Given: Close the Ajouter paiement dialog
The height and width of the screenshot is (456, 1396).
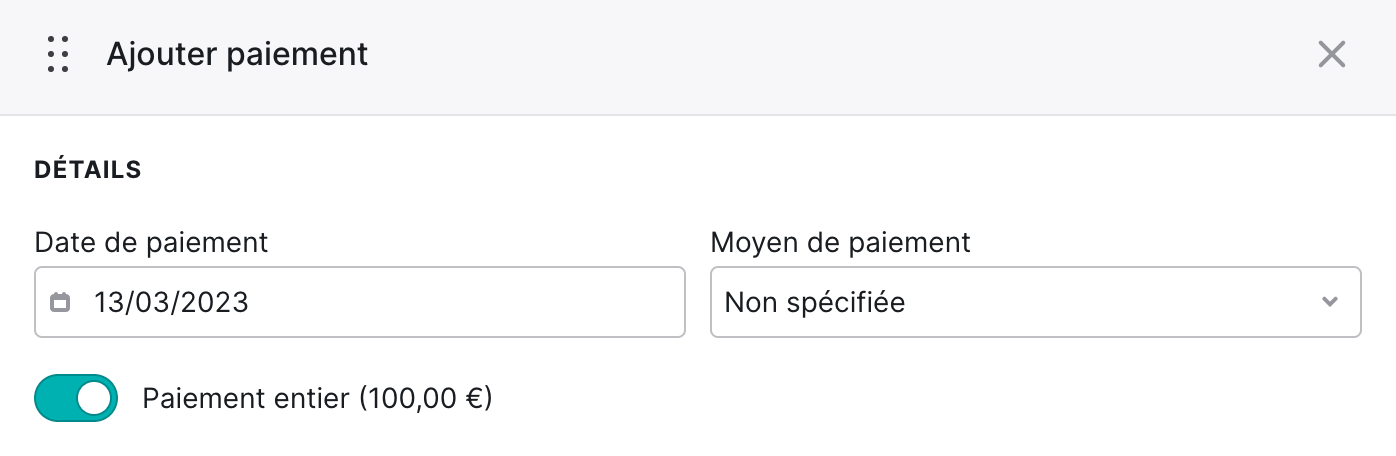Looking at the screenshot, I should [1331, 54].
